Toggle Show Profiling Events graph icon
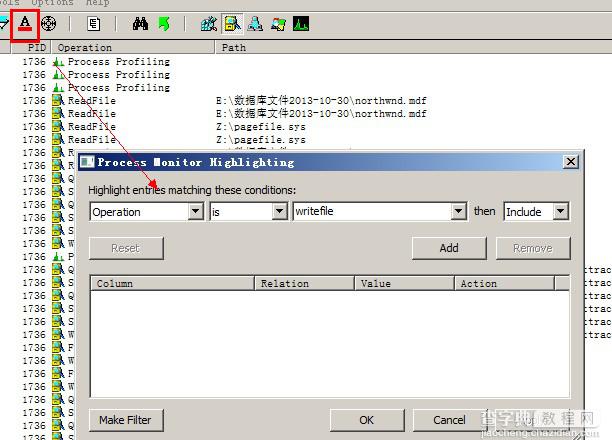Viewport: 612px width, 440px height. coord(301,24)
